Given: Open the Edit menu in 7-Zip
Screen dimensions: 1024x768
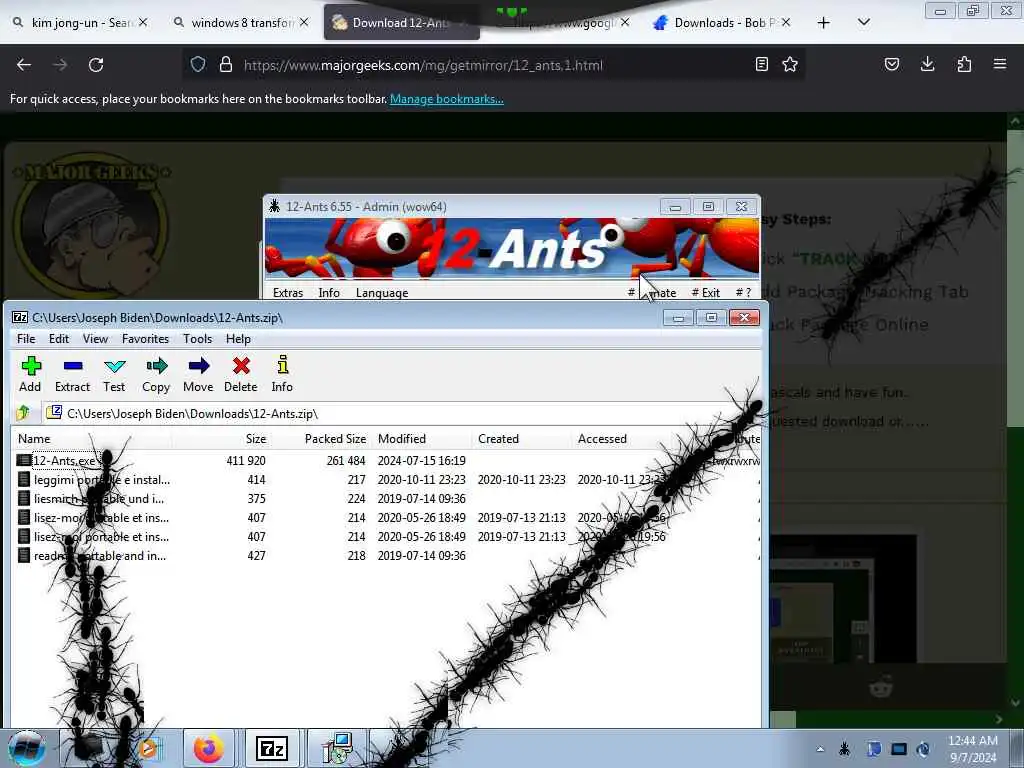Looking at the screenshot, I should click(59, 339).
